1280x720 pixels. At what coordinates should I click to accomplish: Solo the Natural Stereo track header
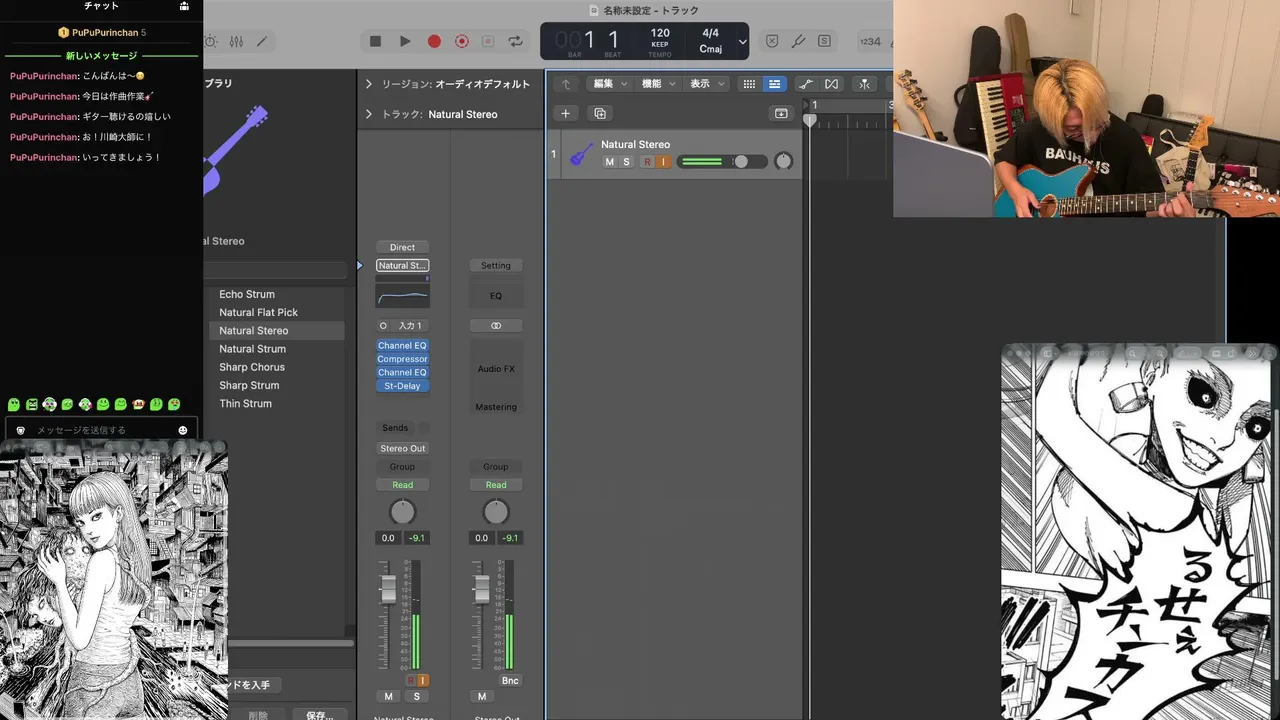point(627,162)
